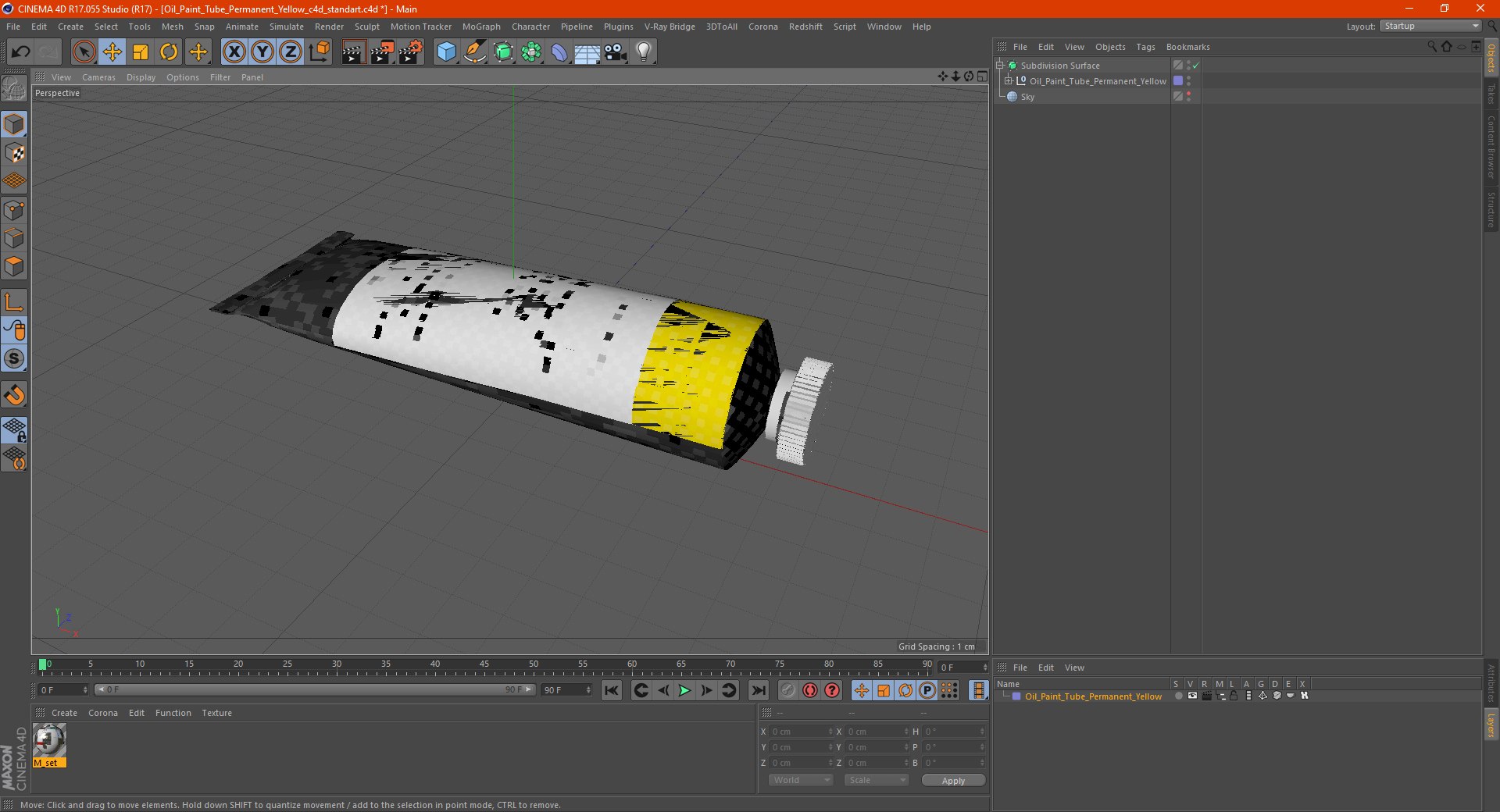Switch to Polygons mode
The width and height of the screenshot is (1500, 812).
[14, 266]
